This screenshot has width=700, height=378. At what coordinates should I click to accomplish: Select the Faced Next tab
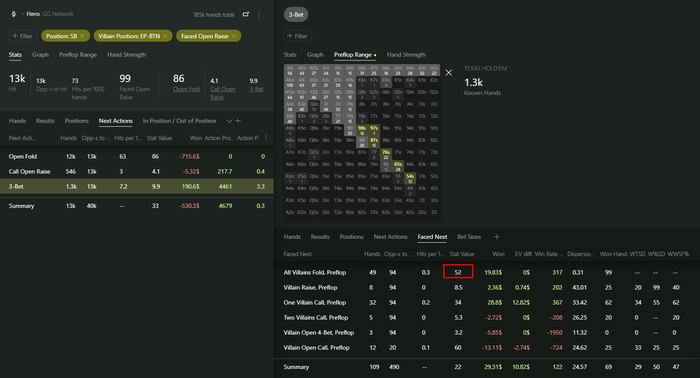tap(432, 237)
